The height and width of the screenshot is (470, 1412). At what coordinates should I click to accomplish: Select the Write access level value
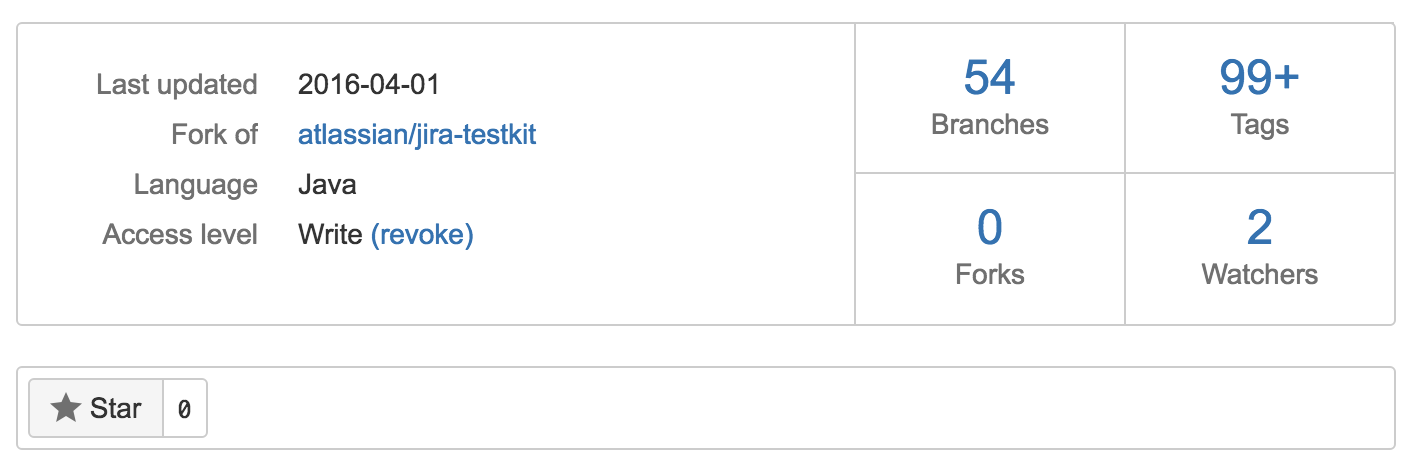pyautogui.click(x=330, y=235)
